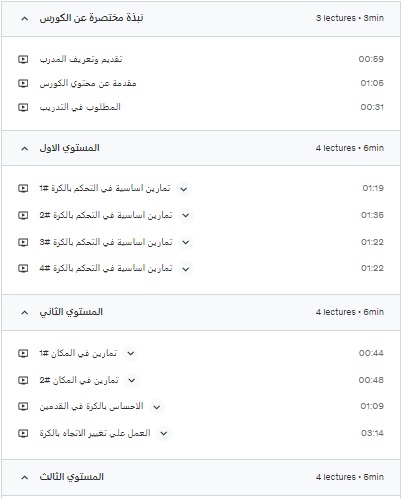Click video icon beside مقدمة عن محتوي الكورس
Viewport: 403px width, 499px height.
coord(23,83)
